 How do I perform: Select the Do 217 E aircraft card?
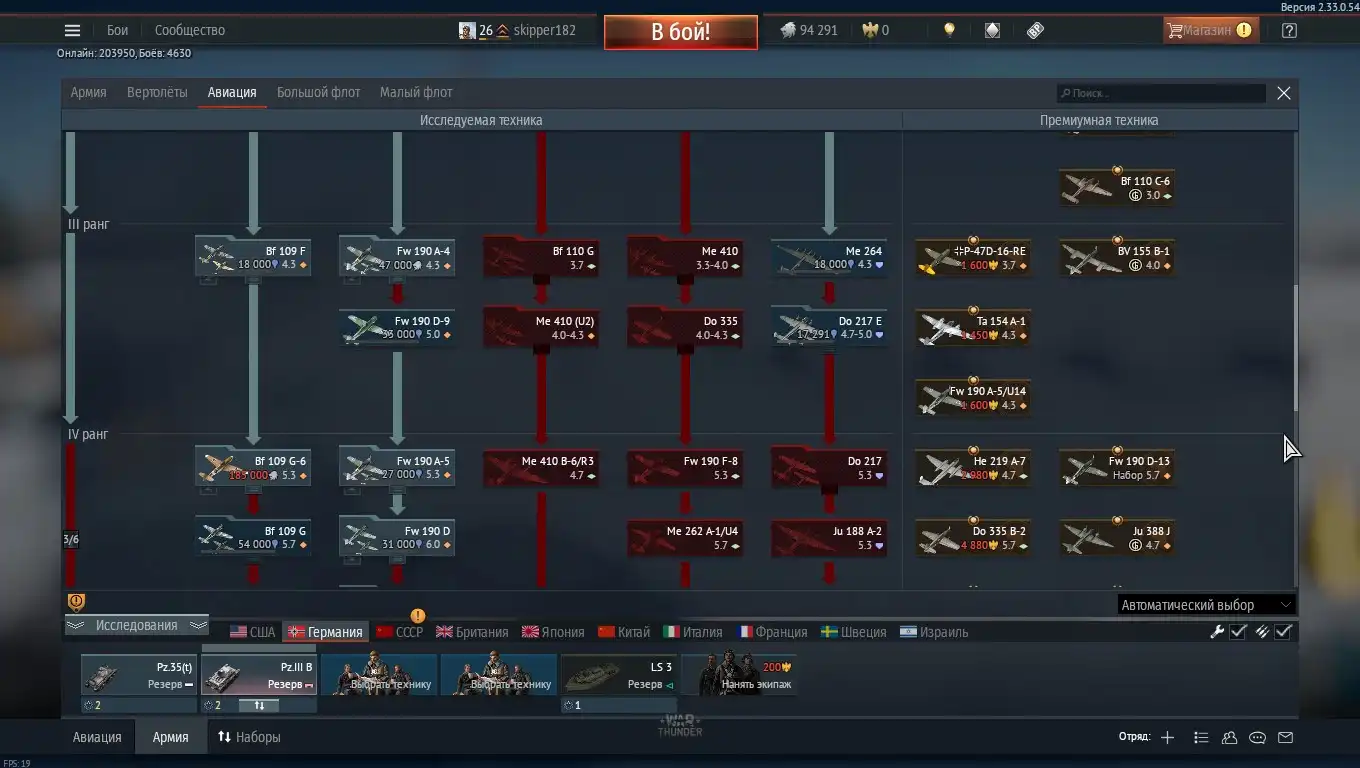coord(829,327)
